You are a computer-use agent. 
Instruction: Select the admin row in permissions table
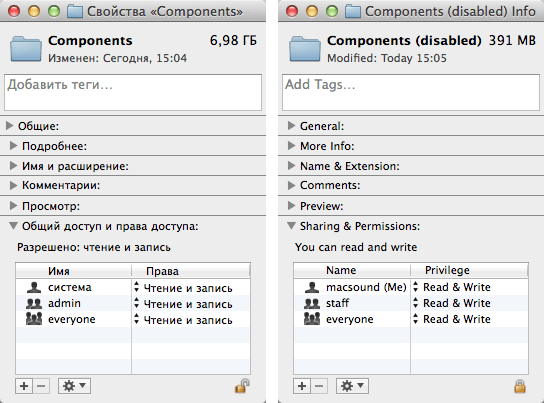(x=133, y=303)
